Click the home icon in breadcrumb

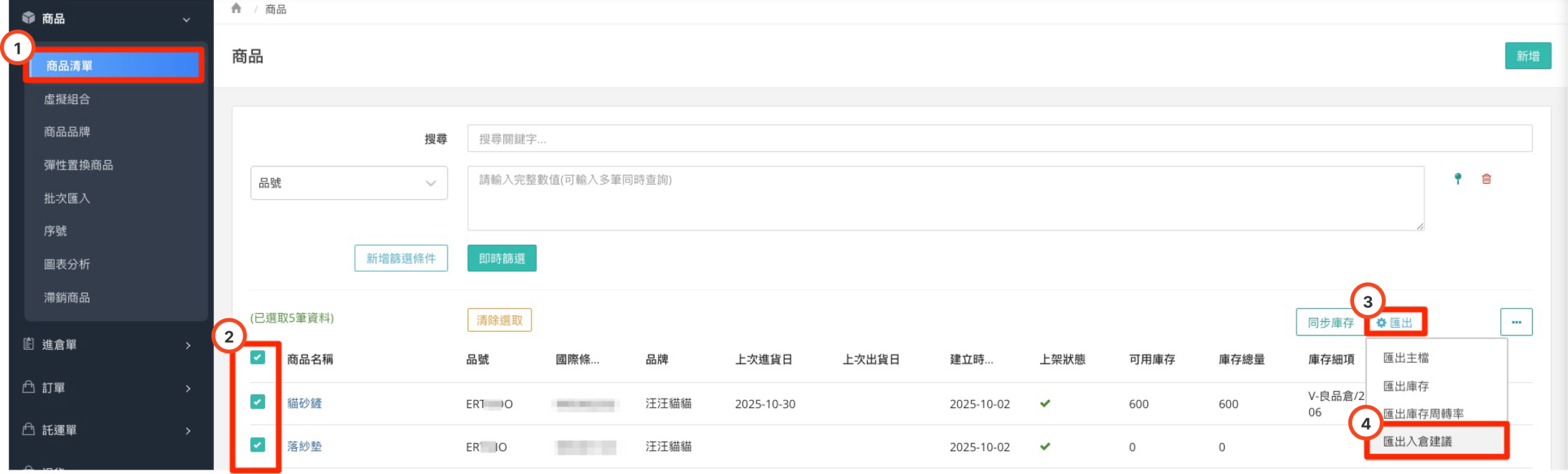click(x=236, y=9)
